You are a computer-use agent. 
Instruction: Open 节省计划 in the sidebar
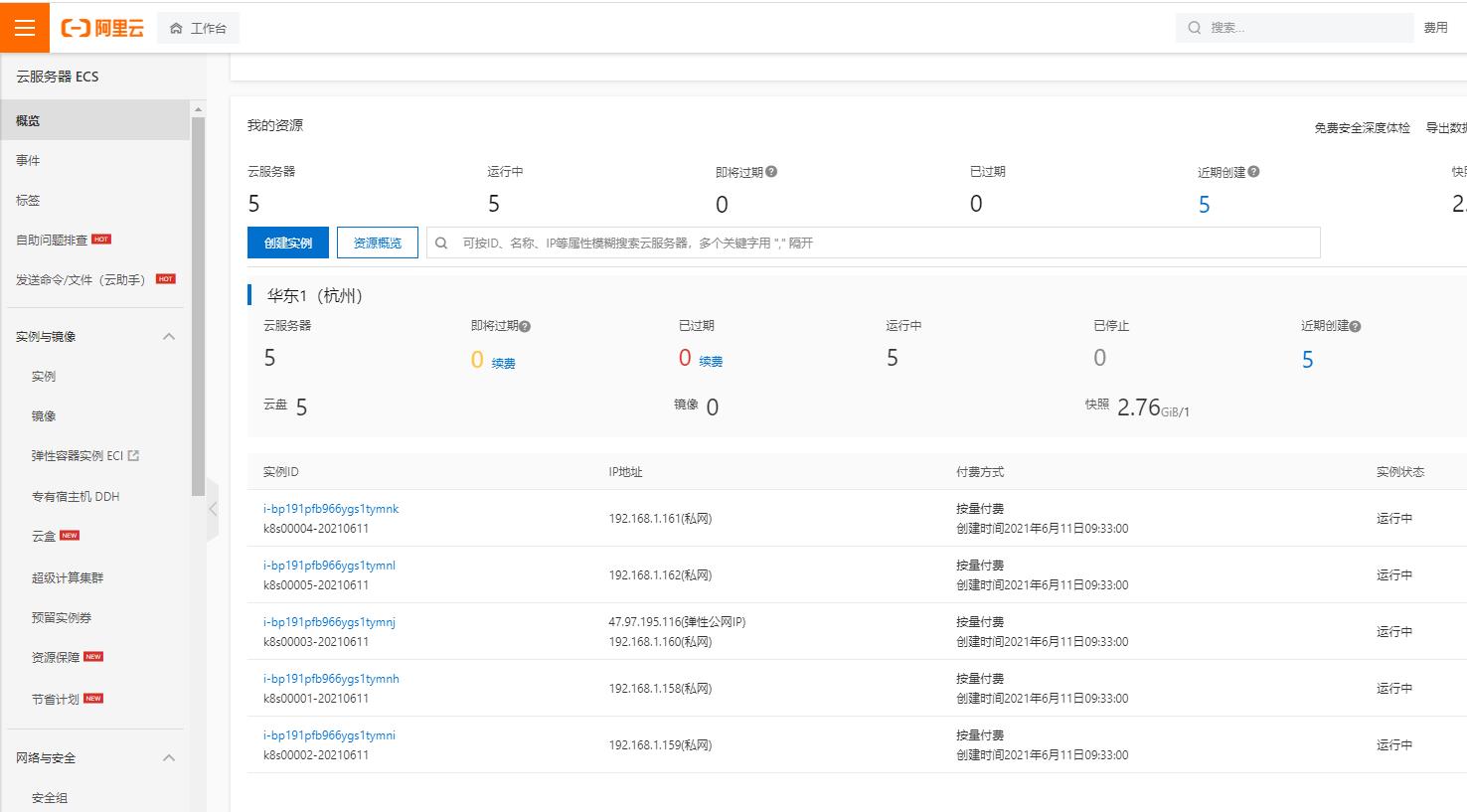tap(56, 699)
